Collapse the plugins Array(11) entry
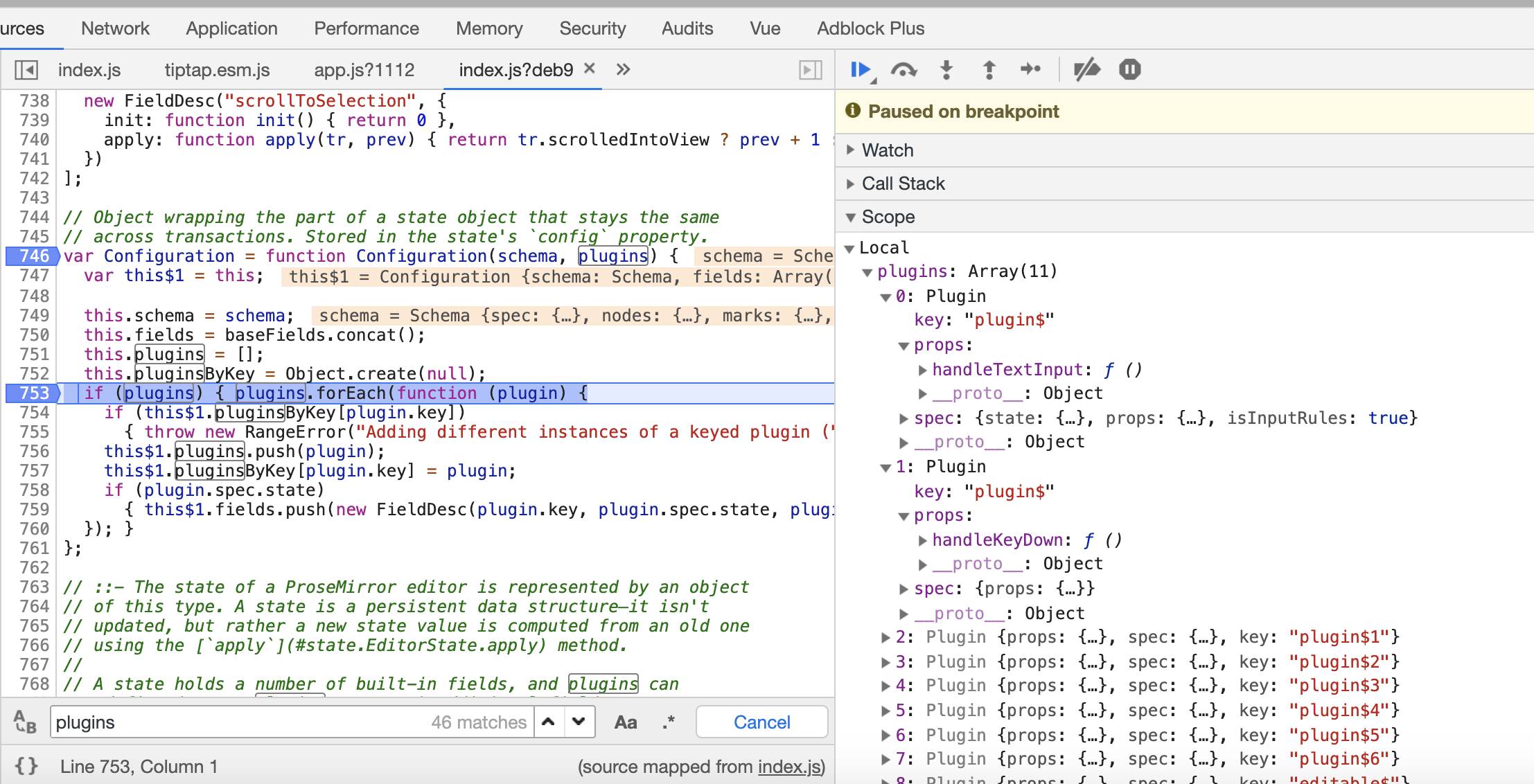This screenshot has width=1534, height=784. click(867, 272)
